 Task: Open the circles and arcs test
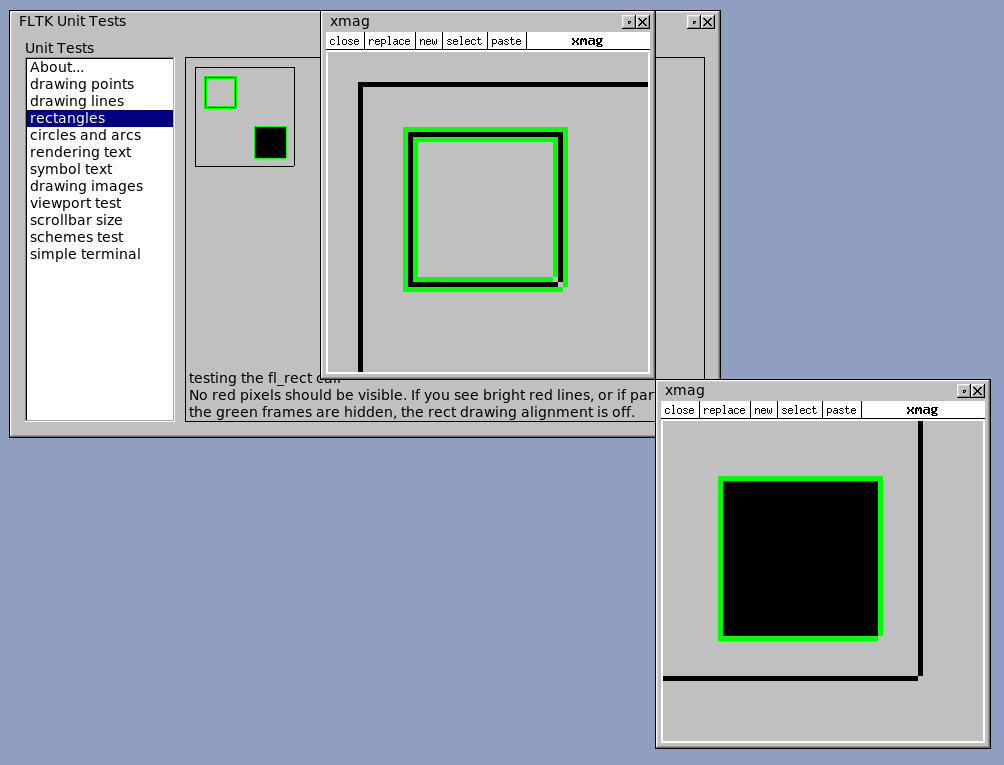pos(86,135)
